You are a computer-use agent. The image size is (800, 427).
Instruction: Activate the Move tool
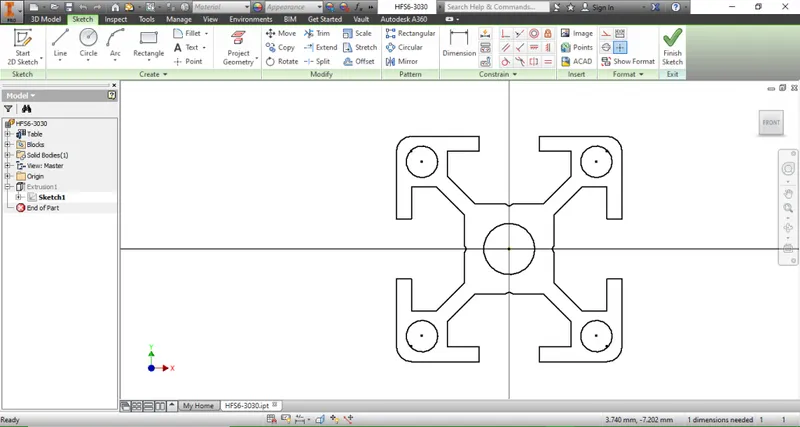point(281,33)
